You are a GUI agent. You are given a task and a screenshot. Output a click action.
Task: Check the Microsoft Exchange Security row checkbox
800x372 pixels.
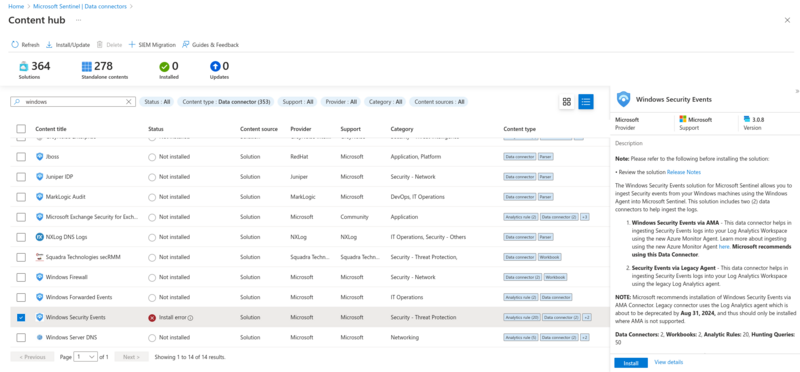[21, 217]
